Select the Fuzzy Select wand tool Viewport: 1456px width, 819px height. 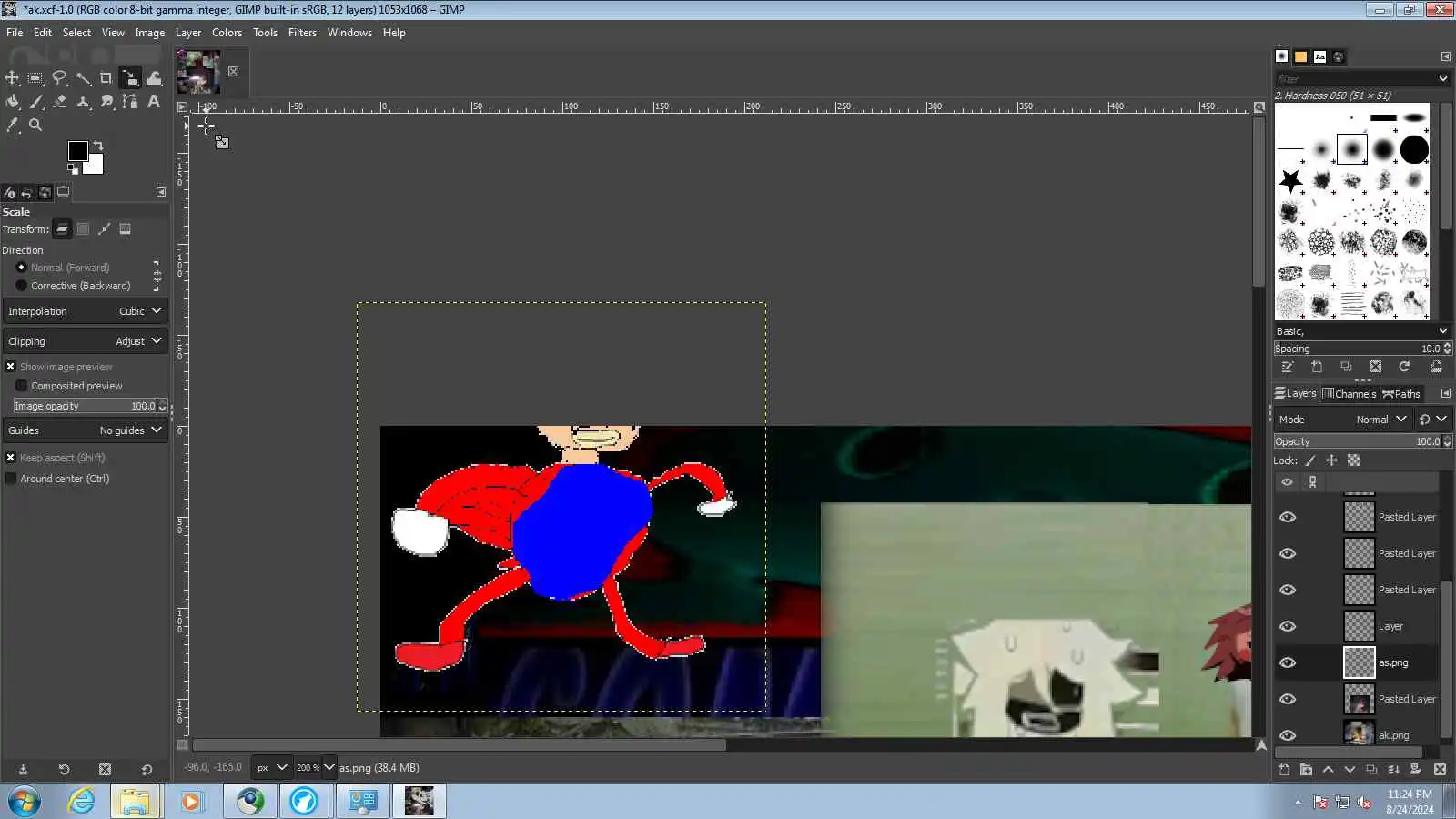coord(83,78)
